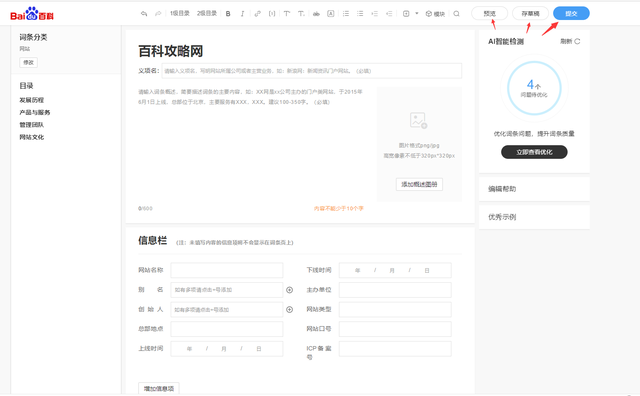The image size is (640, 396).
Task: Click the 网站名称 input field
Action: 227,270
